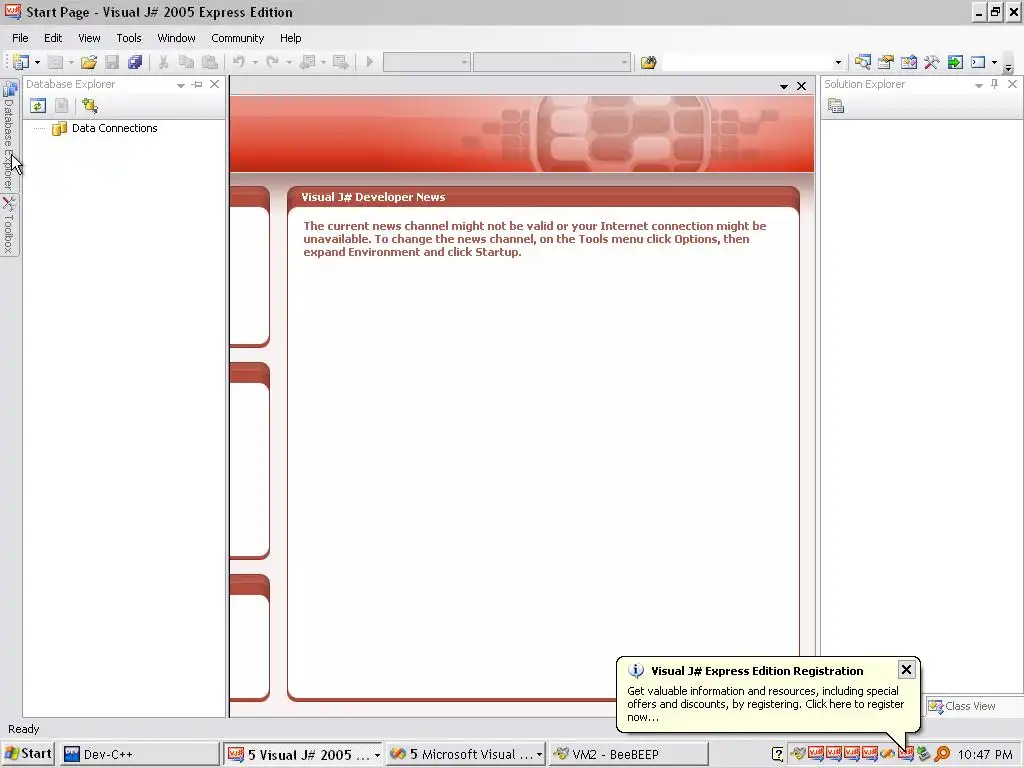
Task: Open Visual J# 2005 taskbar group
Action: (303, 754)
